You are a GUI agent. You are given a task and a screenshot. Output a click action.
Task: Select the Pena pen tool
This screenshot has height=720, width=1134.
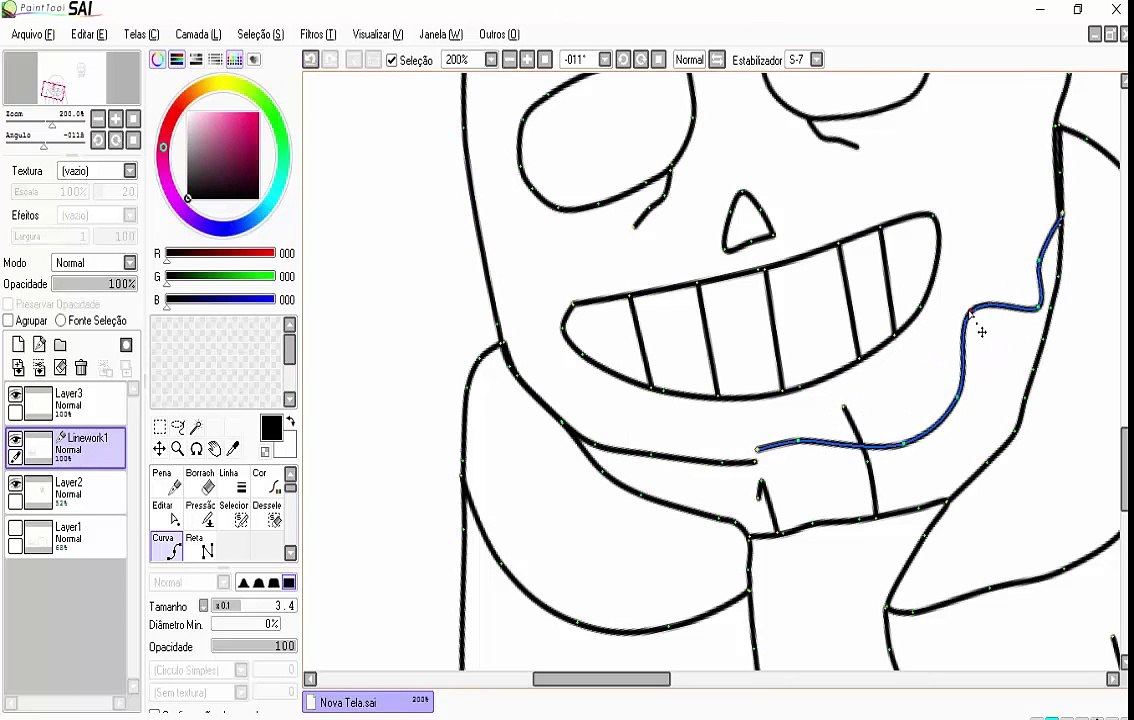[x=166, y=481]
